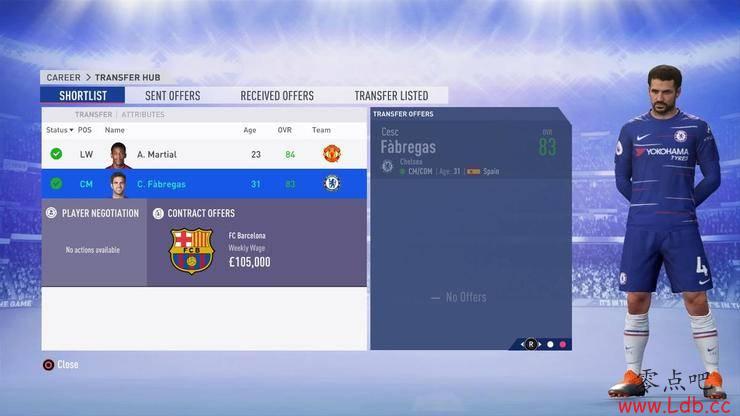The image size is (740, 416).
Task: Click the Spain flag icon
Action: coord(473,171)
